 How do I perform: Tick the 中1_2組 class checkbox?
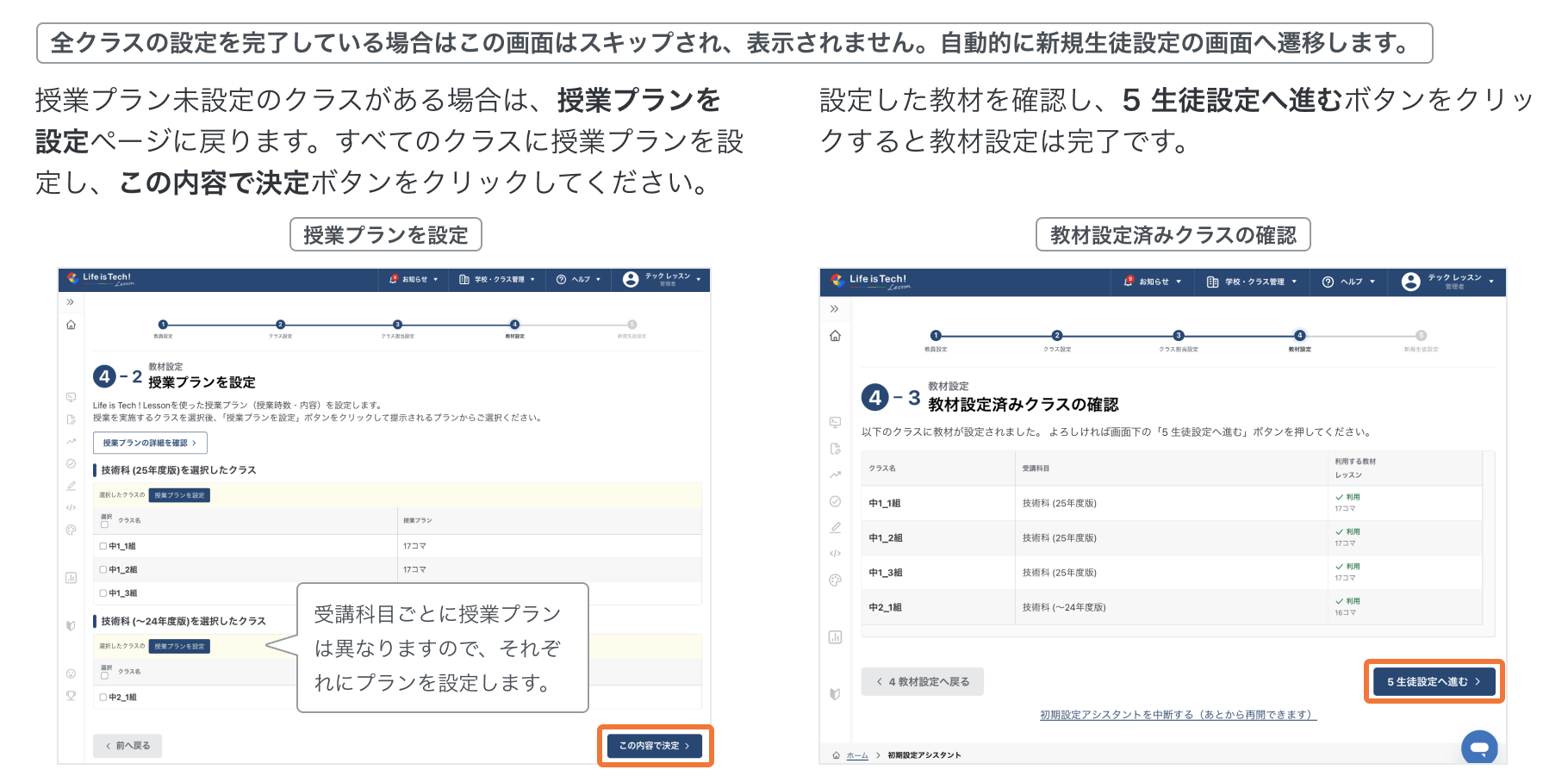(x=103, y=569)
